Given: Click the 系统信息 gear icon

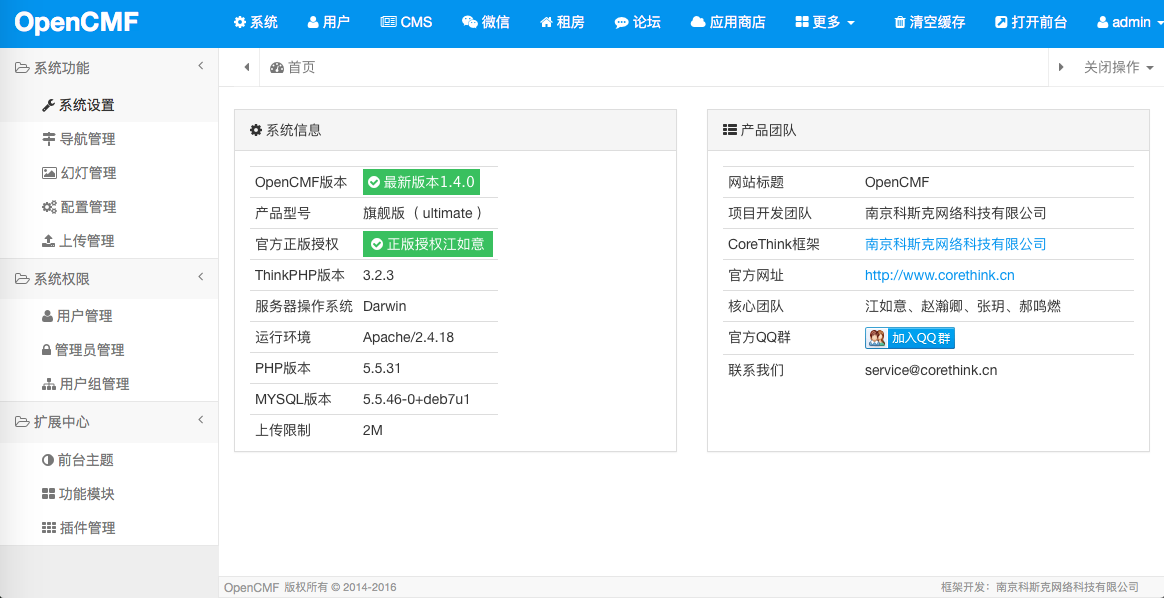Looking at the screenshot, I should 256,130.
